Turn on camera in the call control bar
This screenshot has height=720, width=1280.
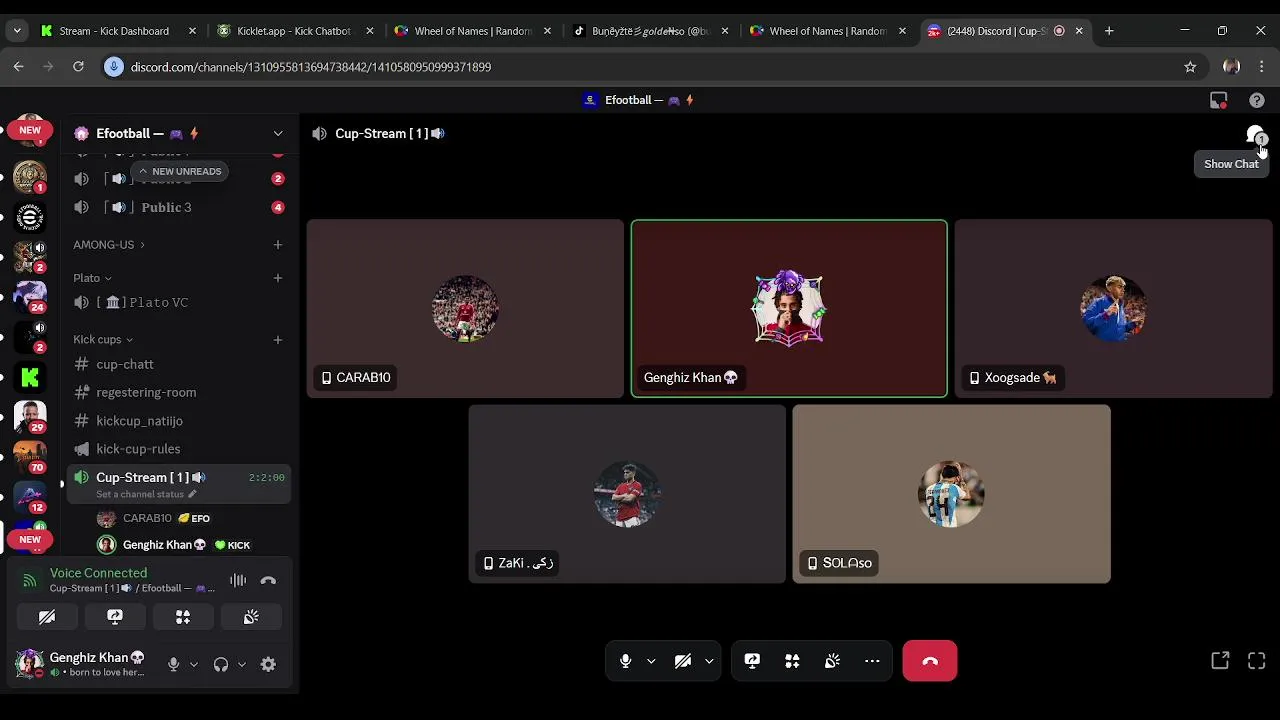(x=683, y=661)
